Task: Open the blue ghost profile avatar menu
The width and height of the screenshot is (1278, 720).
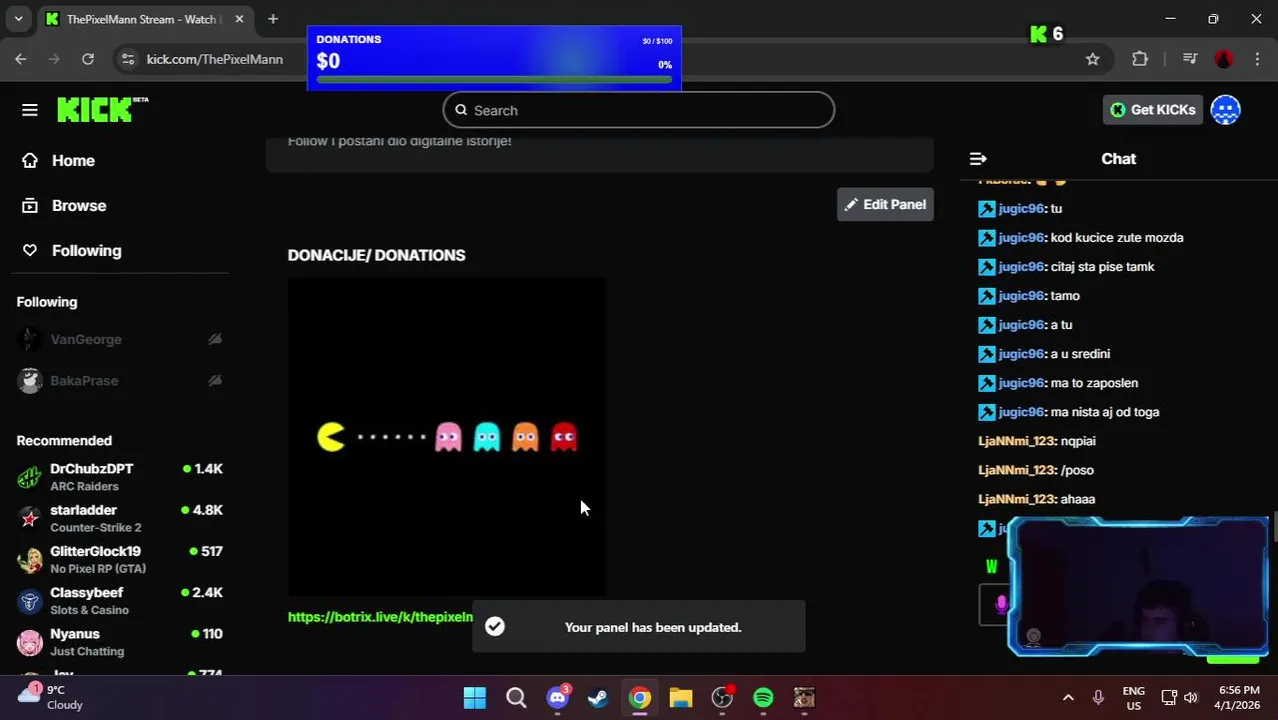Action: click(1225, 110)
